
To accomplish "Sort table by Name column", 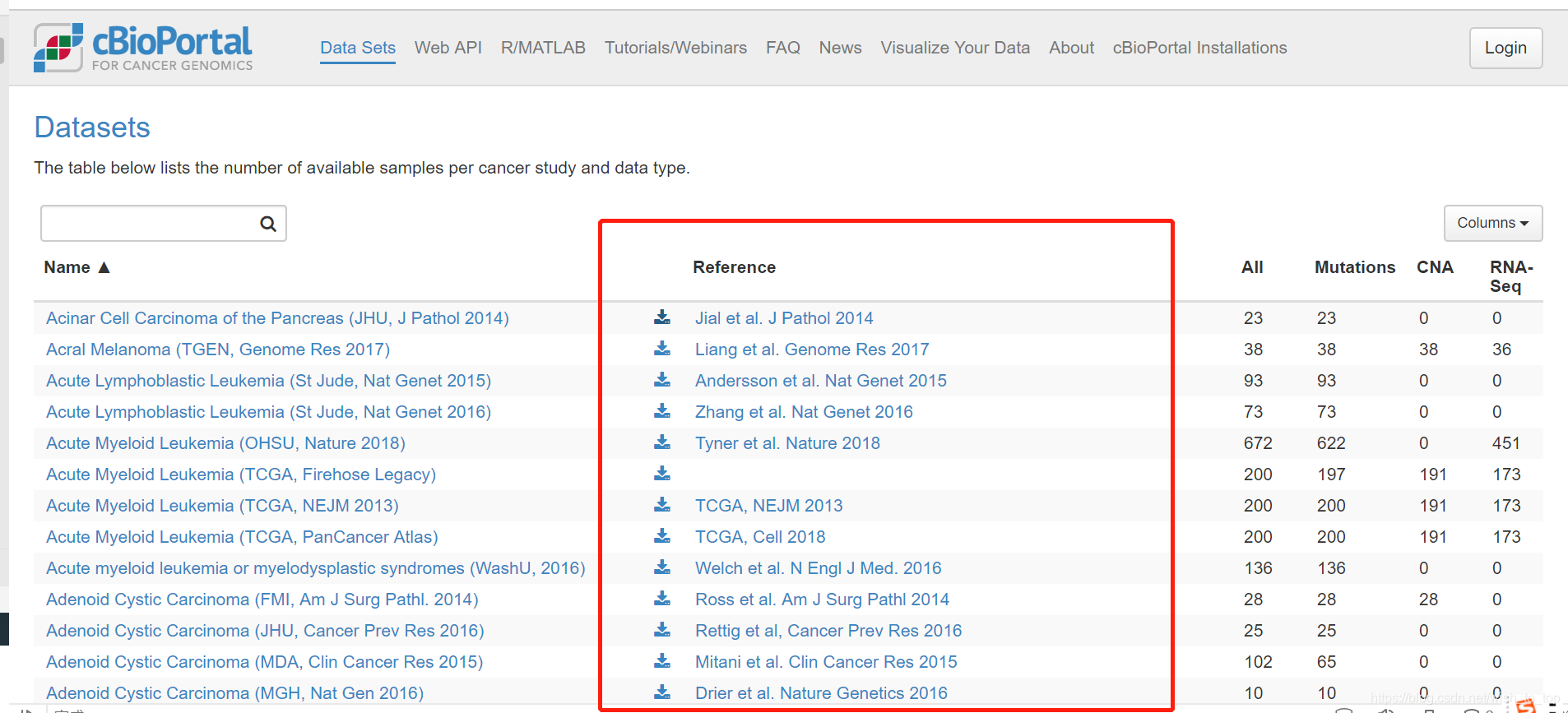I will click(x=77, y=267).
